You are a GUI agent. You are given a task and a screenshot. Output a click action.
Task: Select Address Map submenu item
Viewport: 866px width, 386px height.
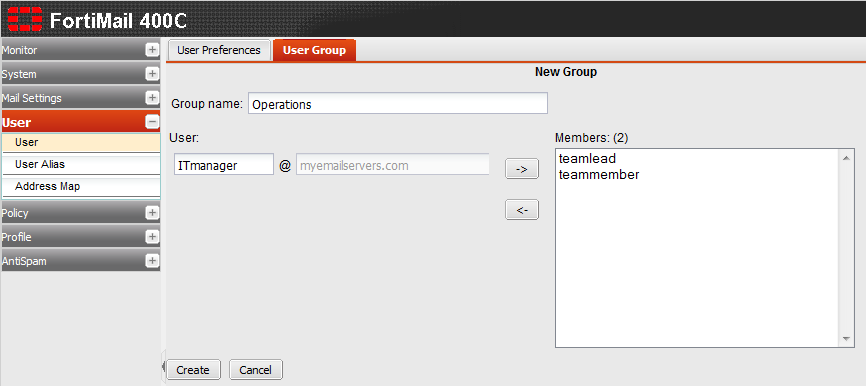coord(81,187)
